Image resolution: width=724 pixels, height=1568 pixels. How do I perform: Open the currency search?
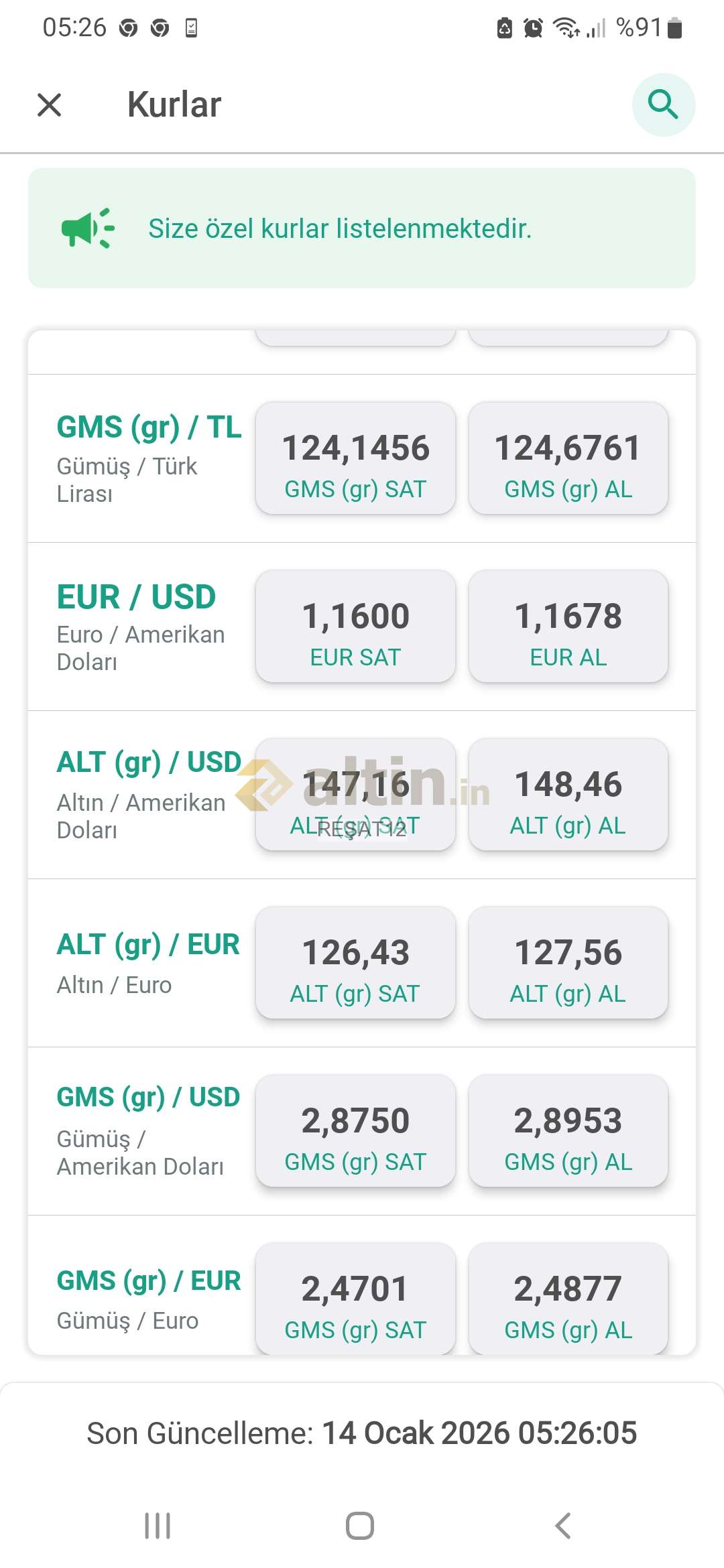coord(663,105)
